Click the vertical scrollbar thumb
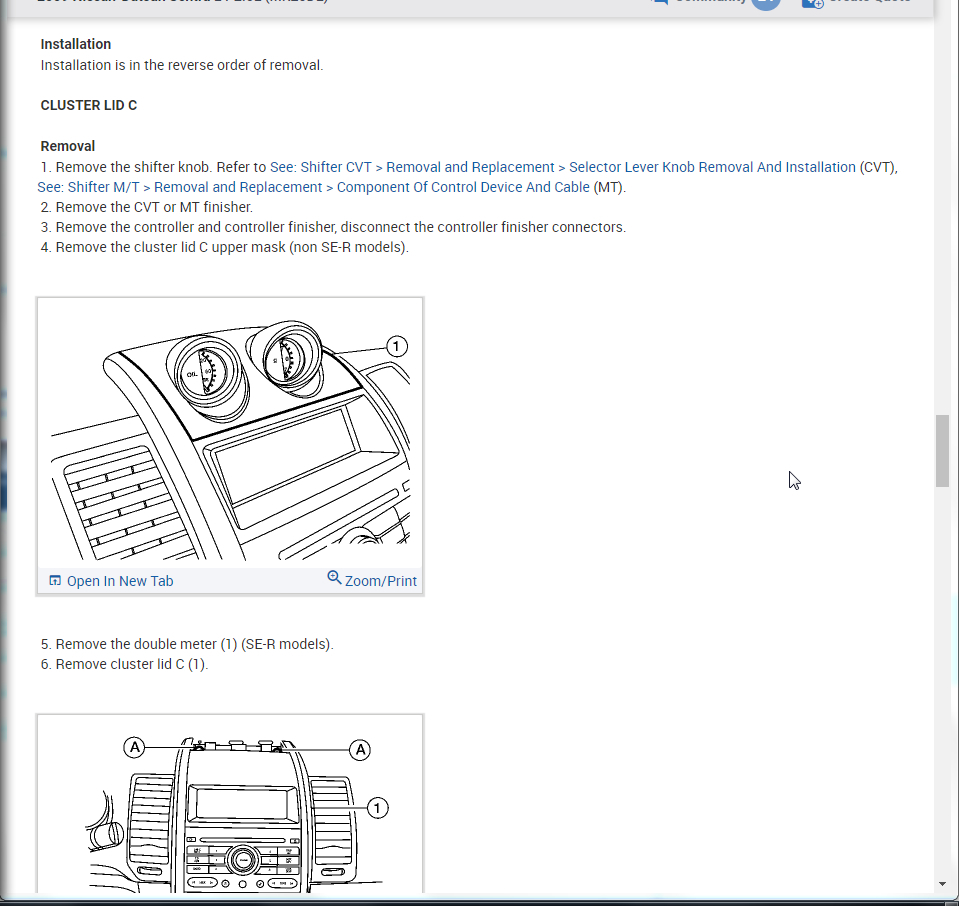 (942, 451)
